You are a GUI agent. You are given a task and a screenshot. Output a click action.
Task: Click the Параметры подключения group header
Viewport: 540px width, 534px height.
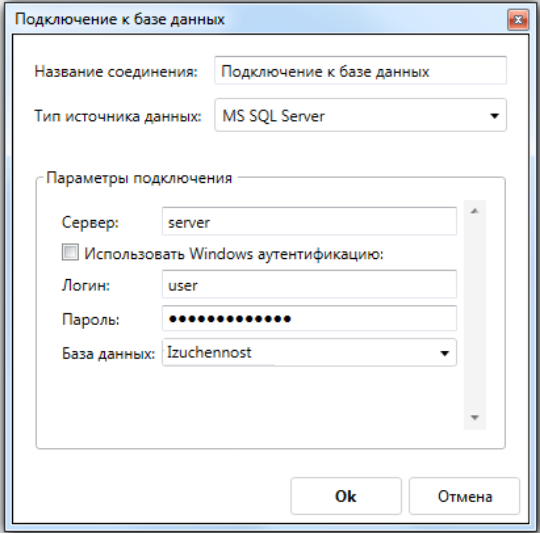click(139, 178)
